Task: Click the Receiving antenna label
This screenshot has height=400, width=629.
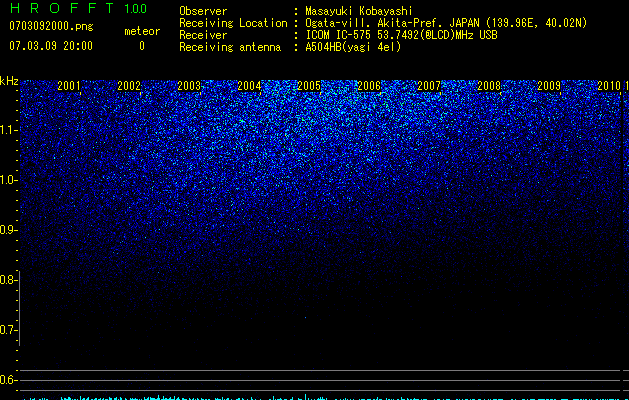Action: tap(230, 47)
